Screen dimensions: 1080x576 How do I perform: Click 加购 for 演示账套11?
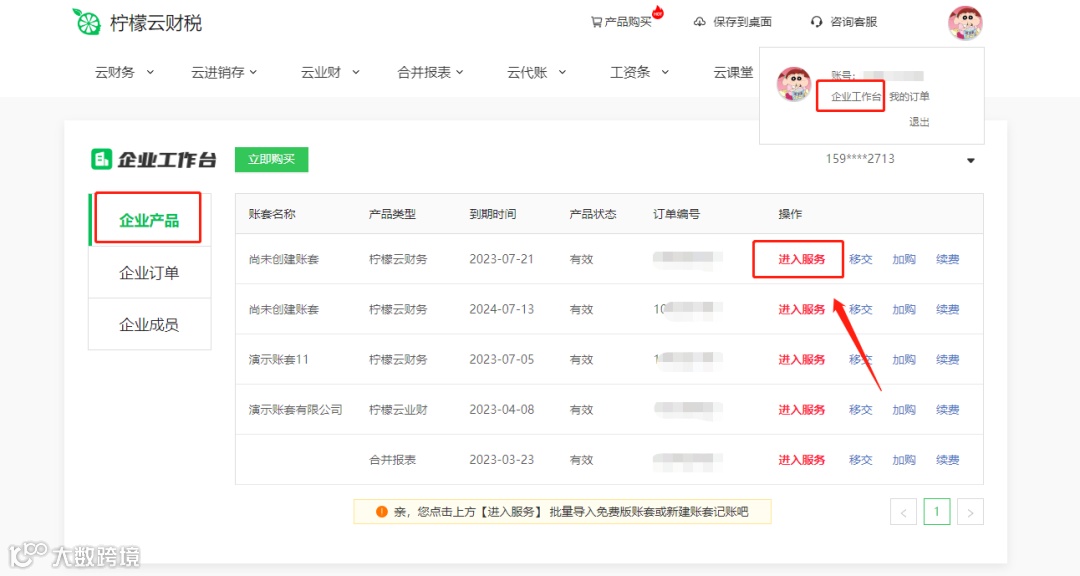click(904, 360)
